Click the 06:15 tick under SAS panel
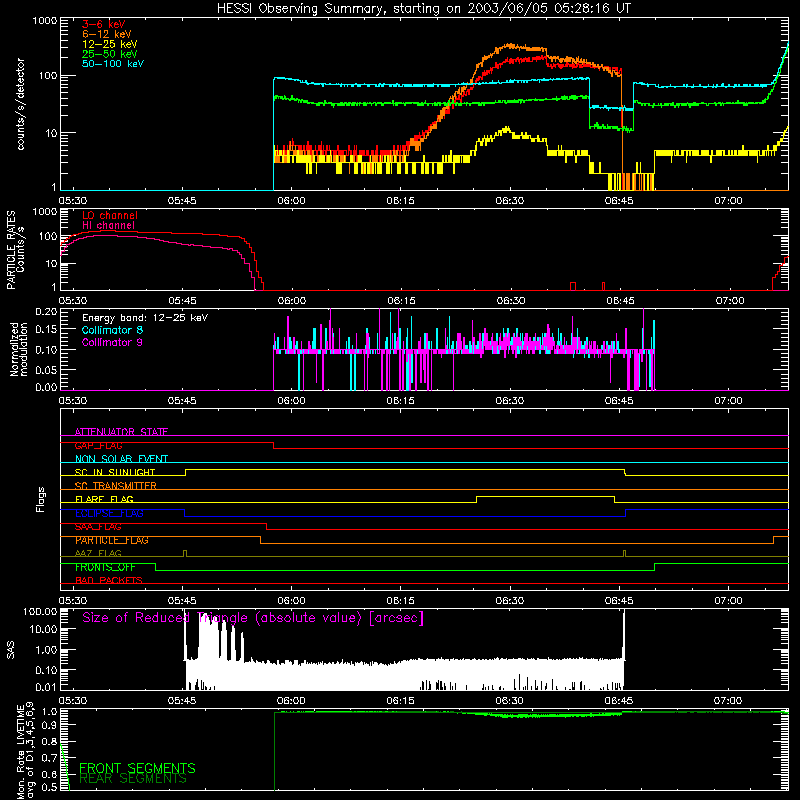Screen dimensions: 800x800 point(401,701)
